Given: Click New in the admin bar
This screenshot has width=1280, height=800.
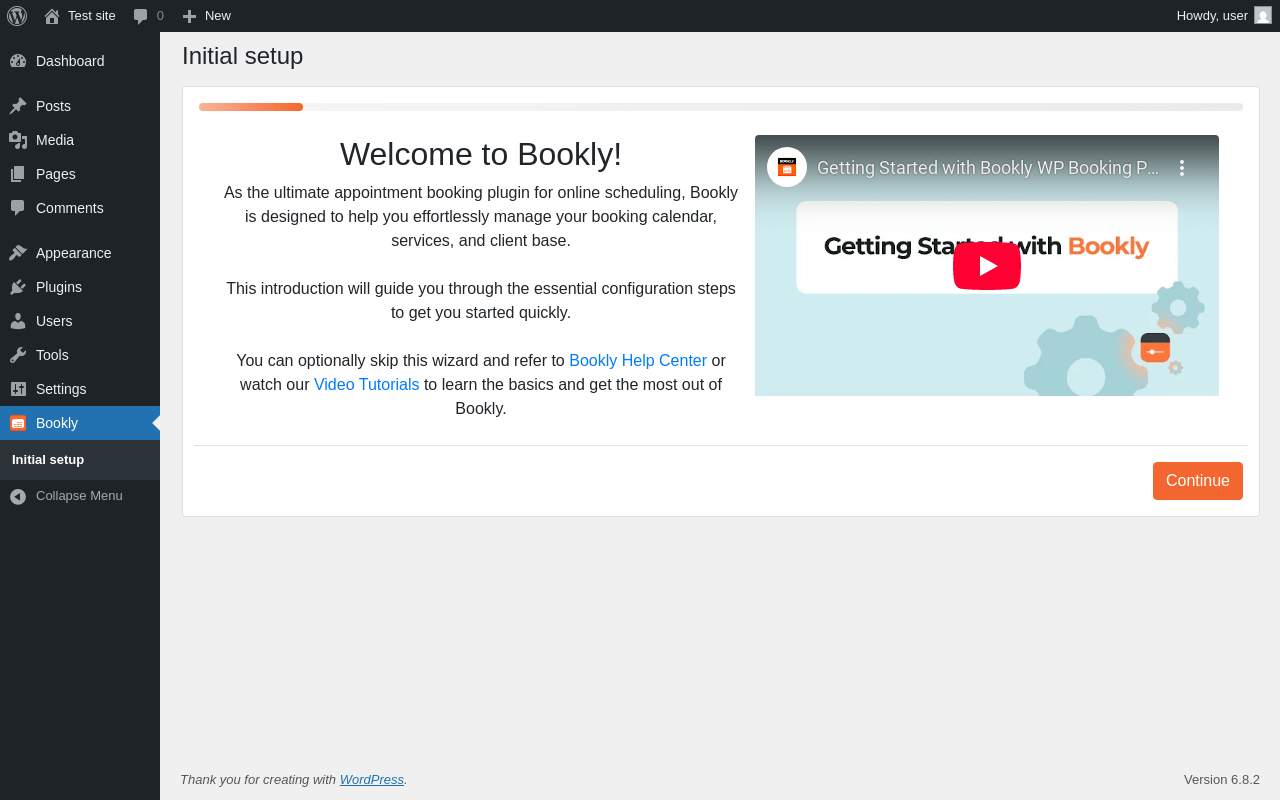Looking at the screenshot, I should tap(218, 16).
